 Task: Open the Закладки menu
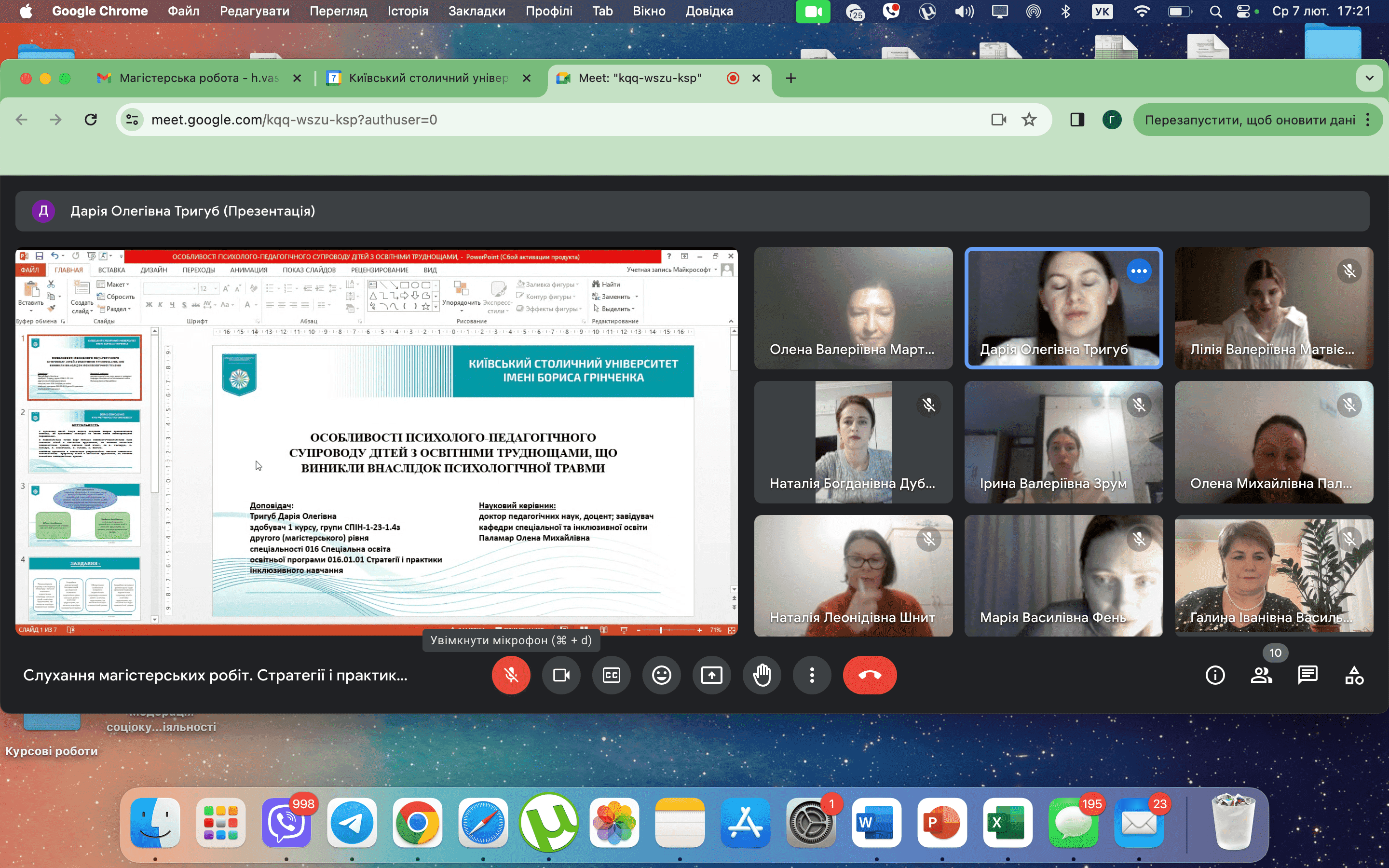point(477,11)
